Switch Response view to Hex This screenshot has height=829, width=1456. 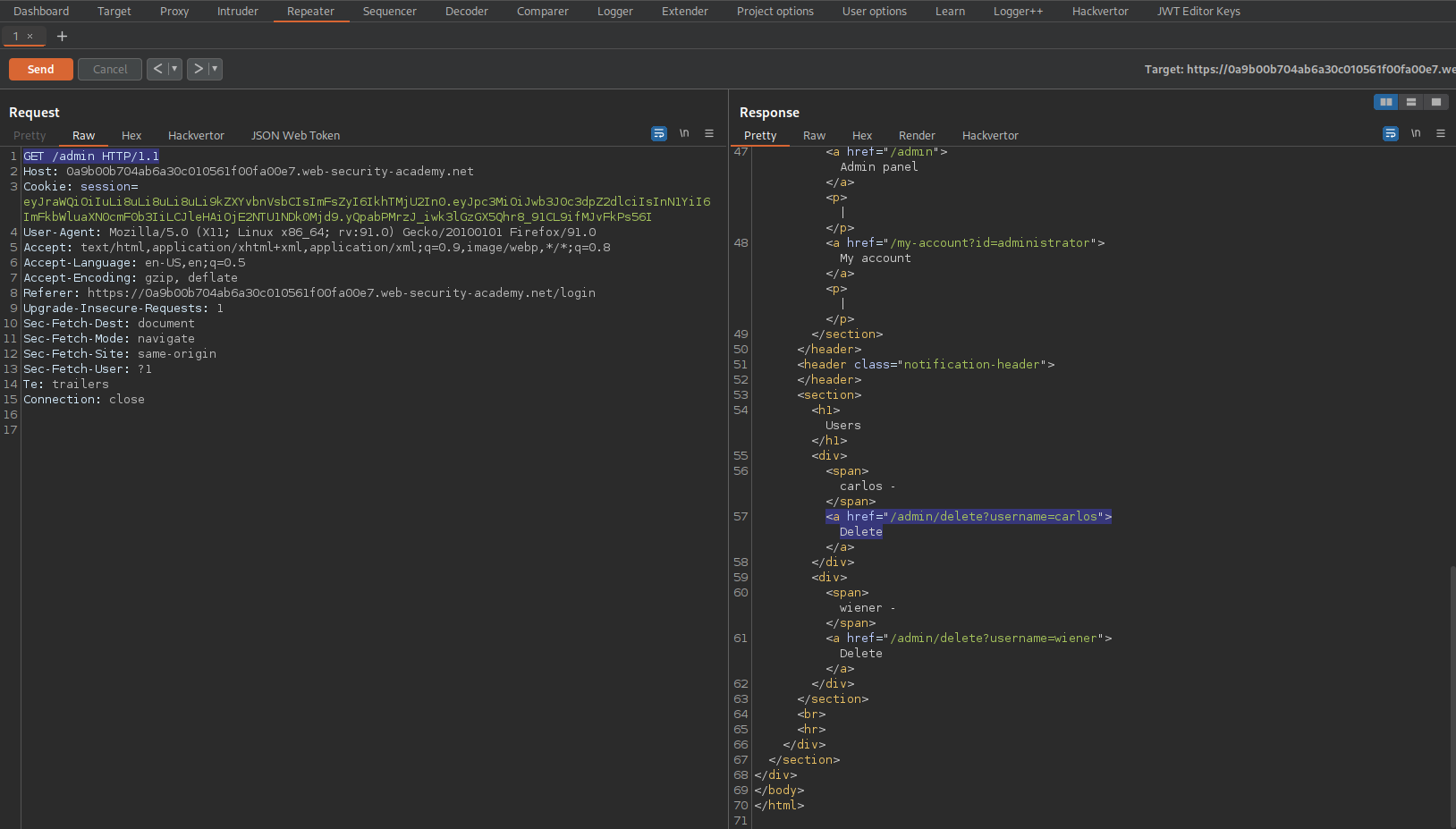[862, 136]
